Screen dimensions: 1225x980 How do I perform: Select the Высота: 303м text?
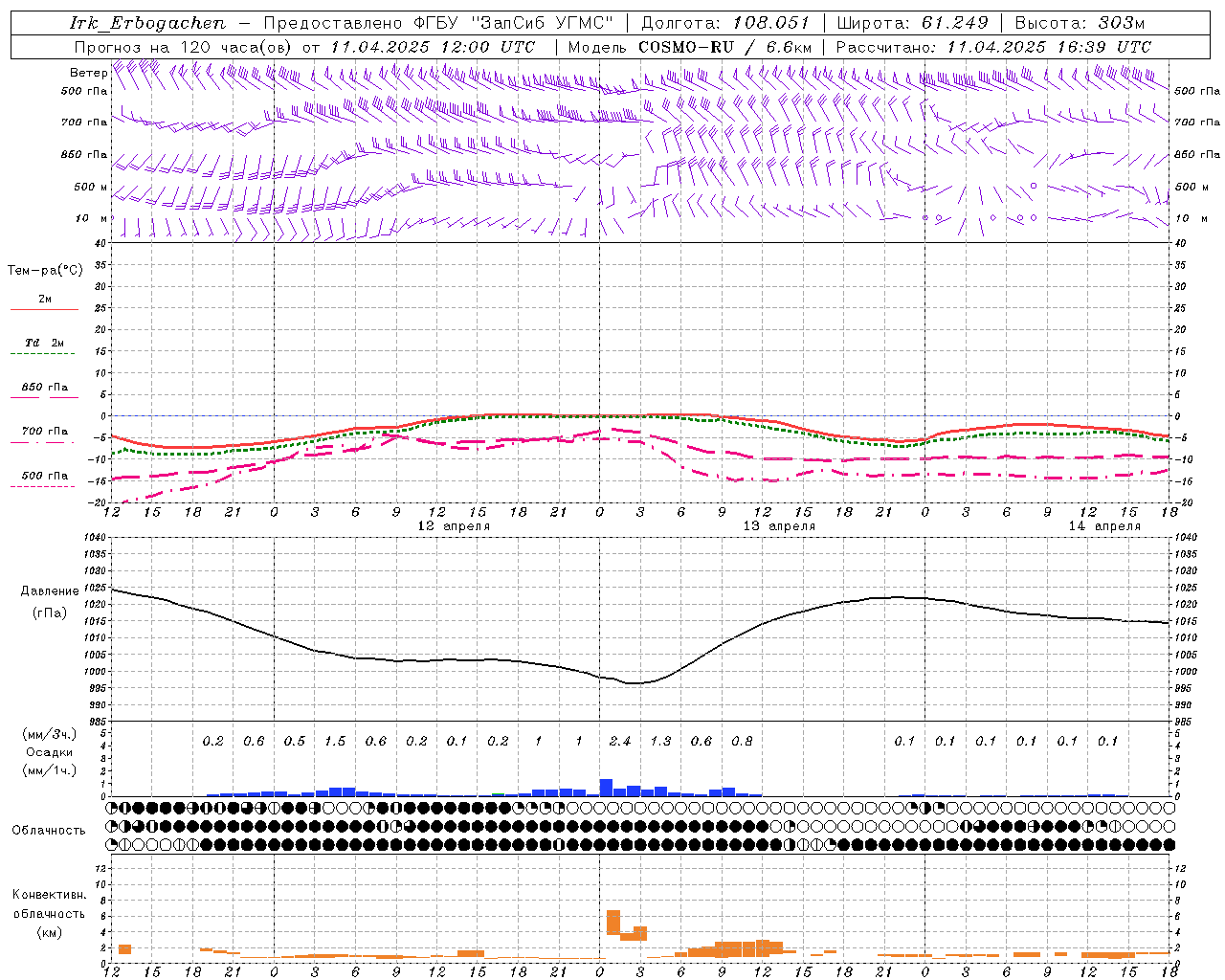tap(1080, 23)
